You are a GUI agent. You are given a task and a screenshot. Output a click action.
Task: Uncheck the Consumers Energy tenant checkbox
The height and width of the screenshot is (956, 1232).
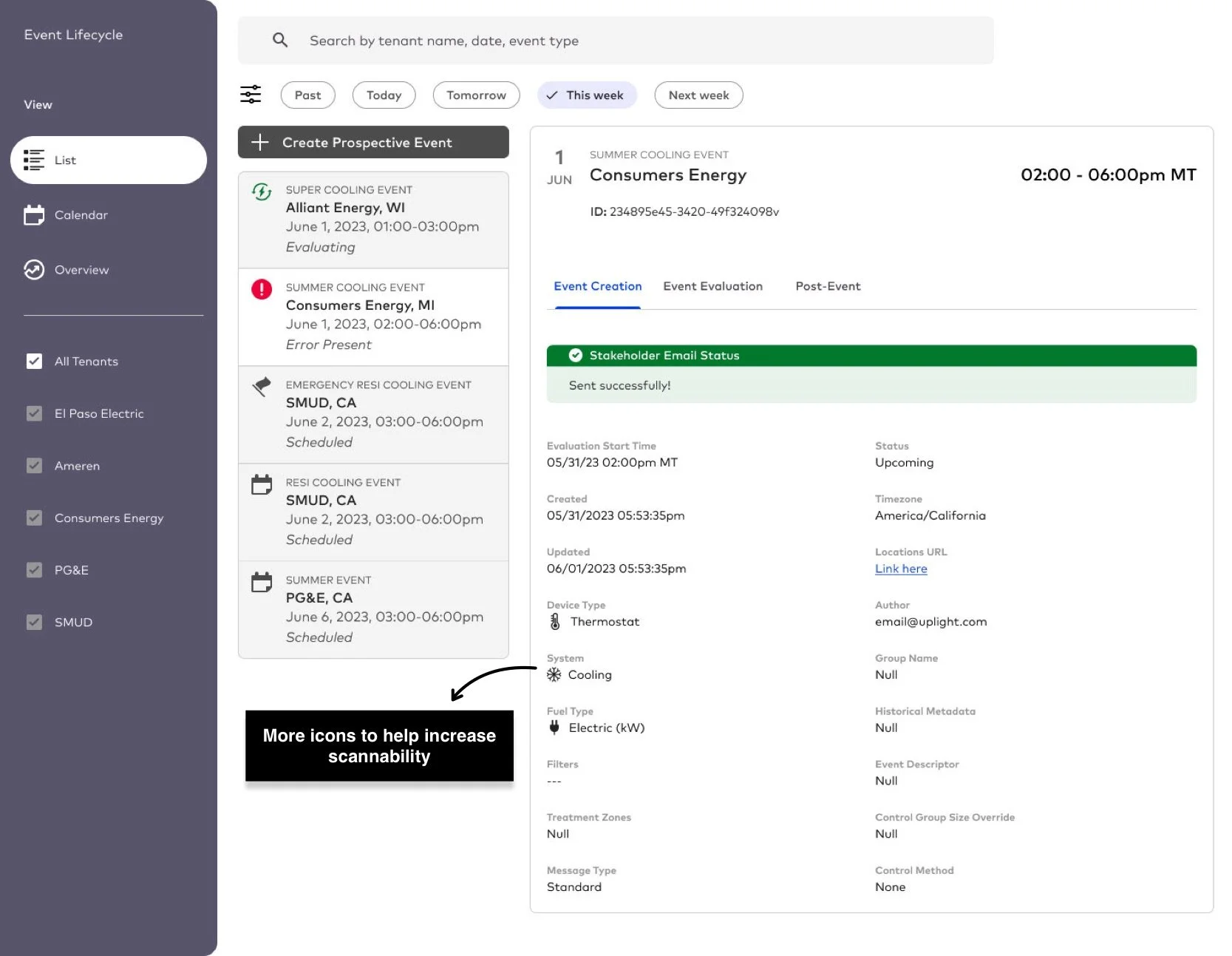34,518
